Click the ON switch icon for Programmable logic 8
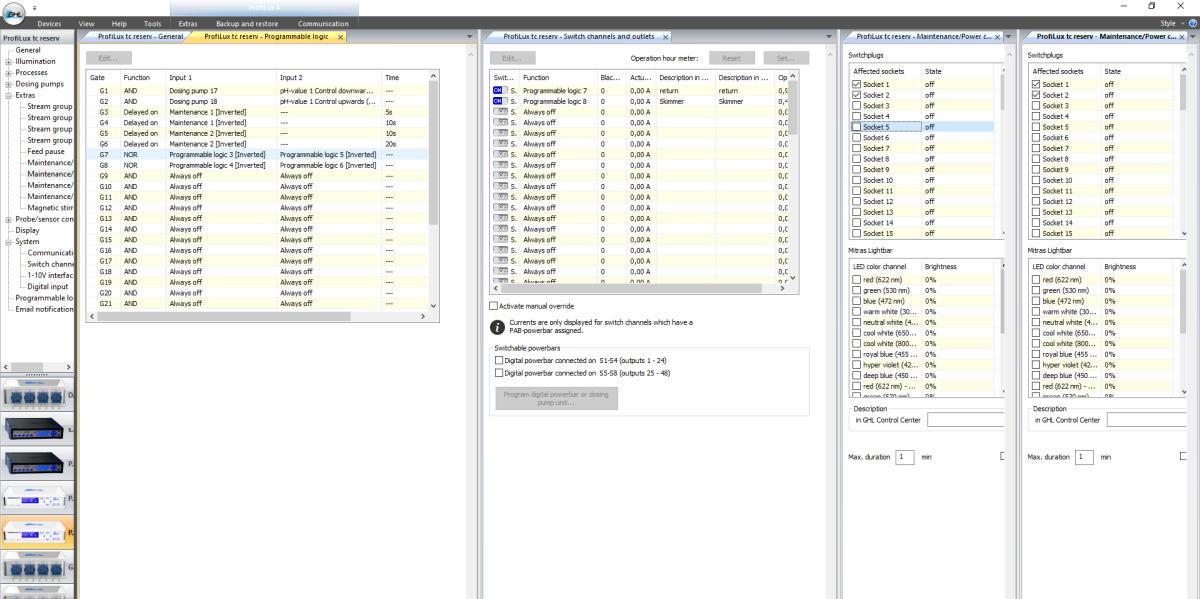1200x599 pixels. pos(499,101)
